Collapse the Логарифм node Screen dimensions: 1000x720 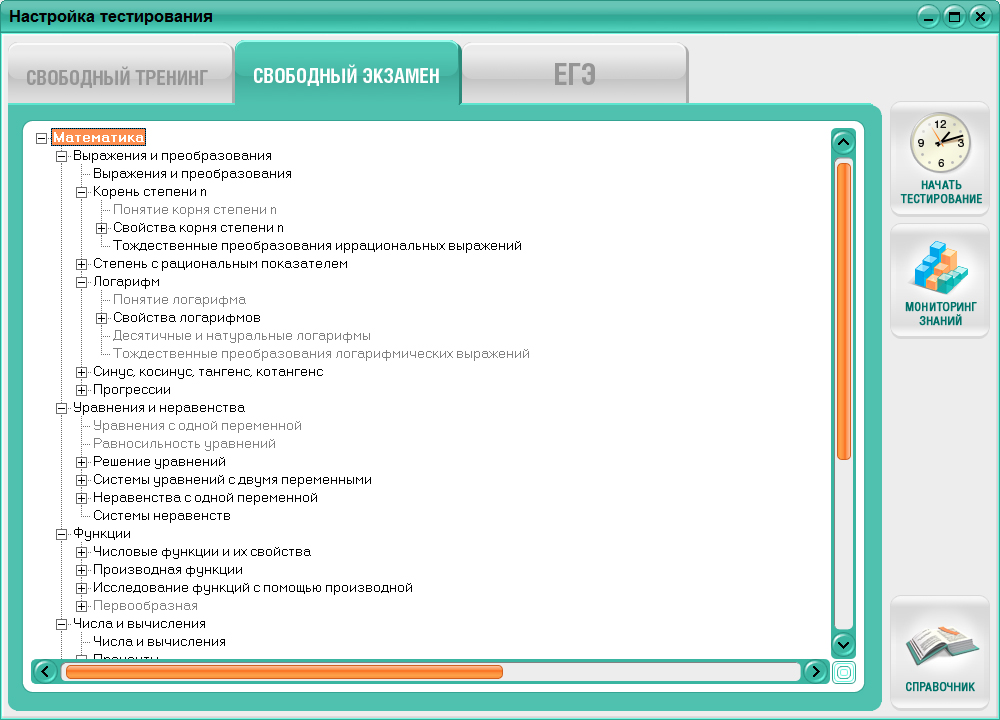coord(82,282)
